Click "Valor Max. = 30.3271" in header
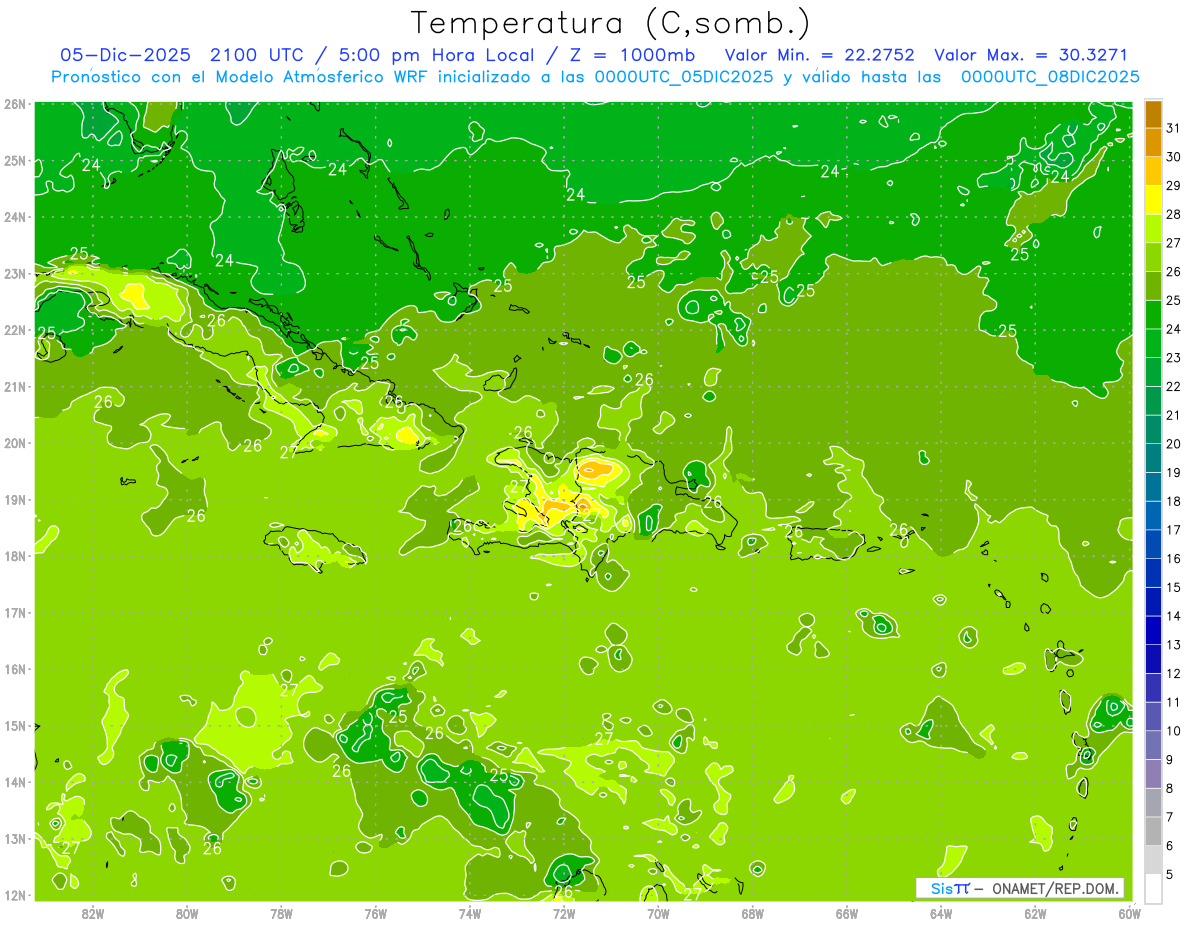 click(x=1031, y=55)
